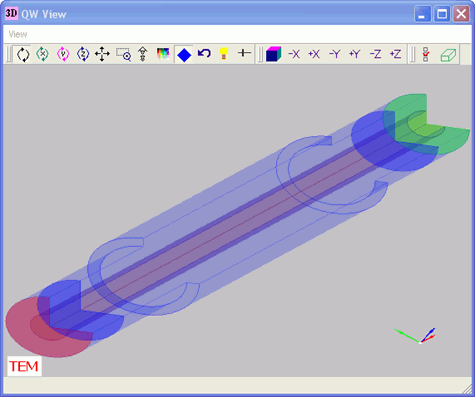Switch to the -X view direction
Screen dimensions: 475x397
tap(294, 54)
